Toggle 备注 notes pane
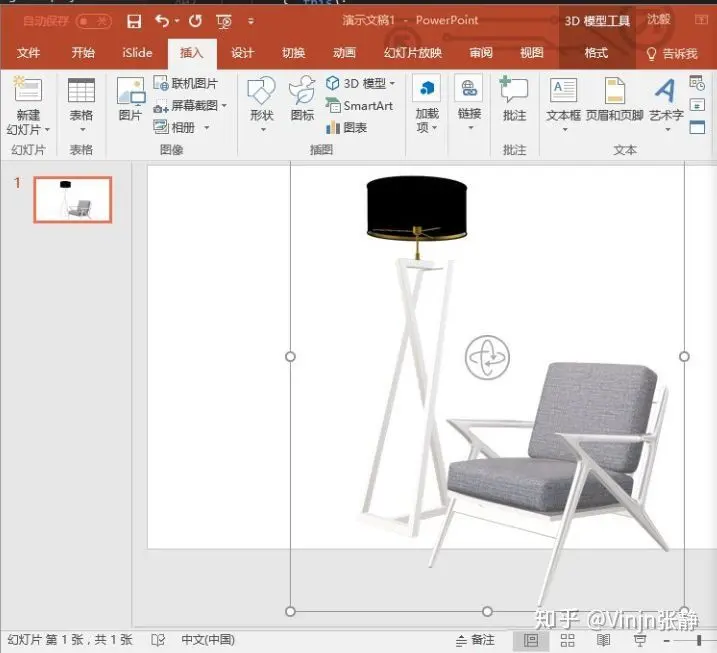This screenshot has height=653, width=717. (476, 640)
